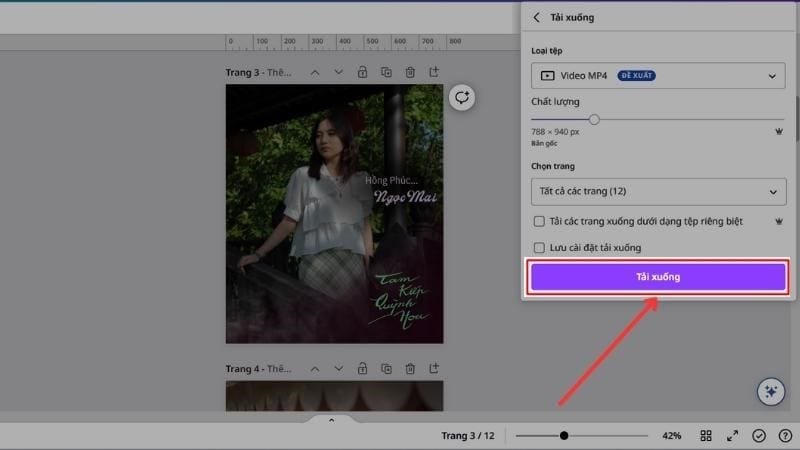Move Trang 3 up with the arrow
Screen dimensions: 800x450
315,72
